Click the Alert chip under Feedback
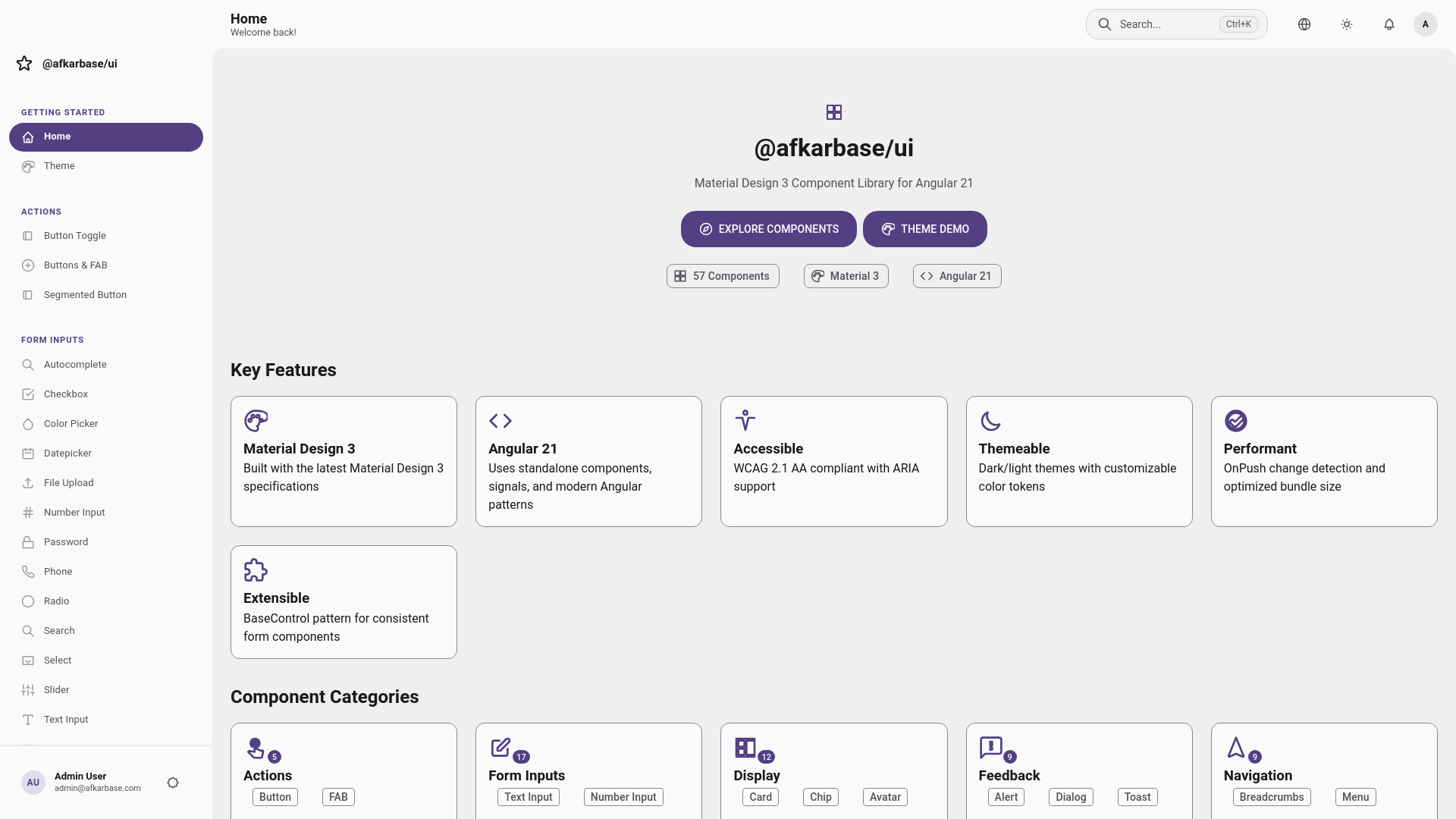This screenshot has width=1456, height=819. pyautogui.click(x=1006, y=797)
